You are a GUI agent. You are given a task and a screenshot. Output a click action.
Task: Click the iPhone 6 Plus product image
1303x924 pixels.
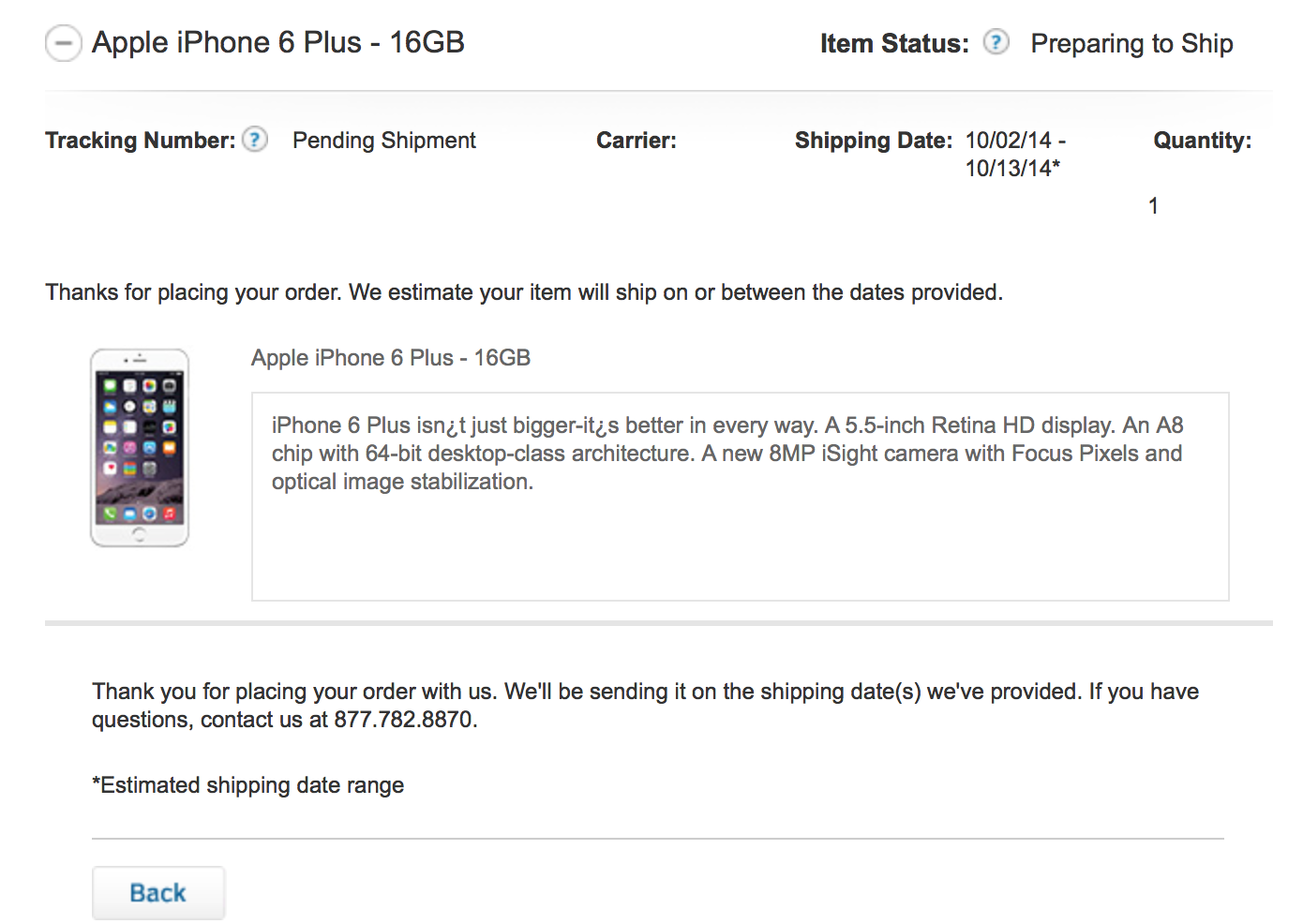(x=140, y=448)
